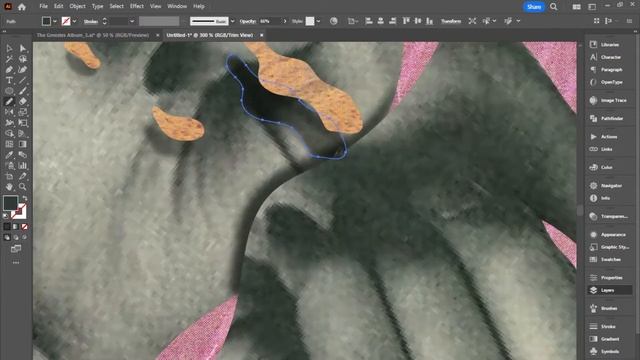Select the Lasso tool
The image size is (640, 360).
(x=23, y=59)
